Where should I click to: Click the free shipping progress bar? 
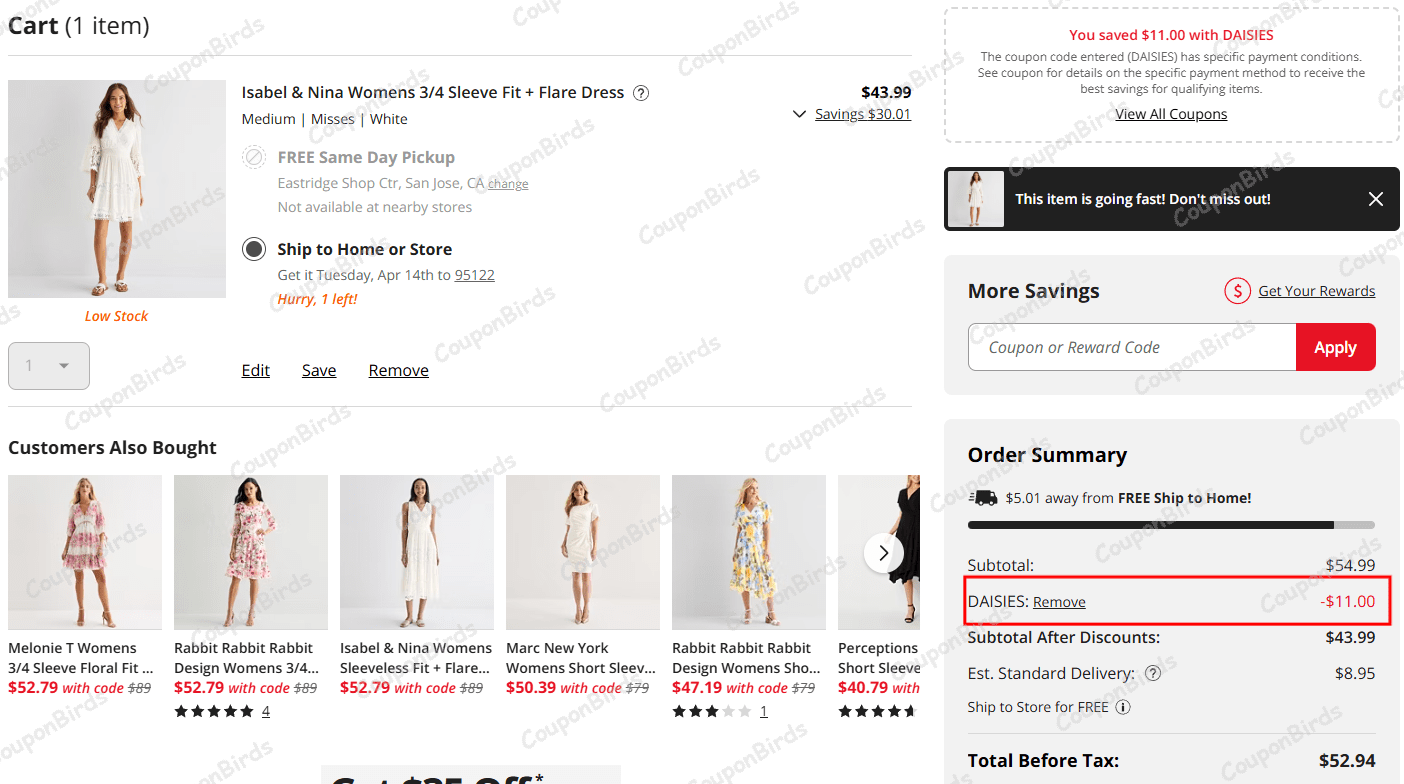[x=1171, y=524]
